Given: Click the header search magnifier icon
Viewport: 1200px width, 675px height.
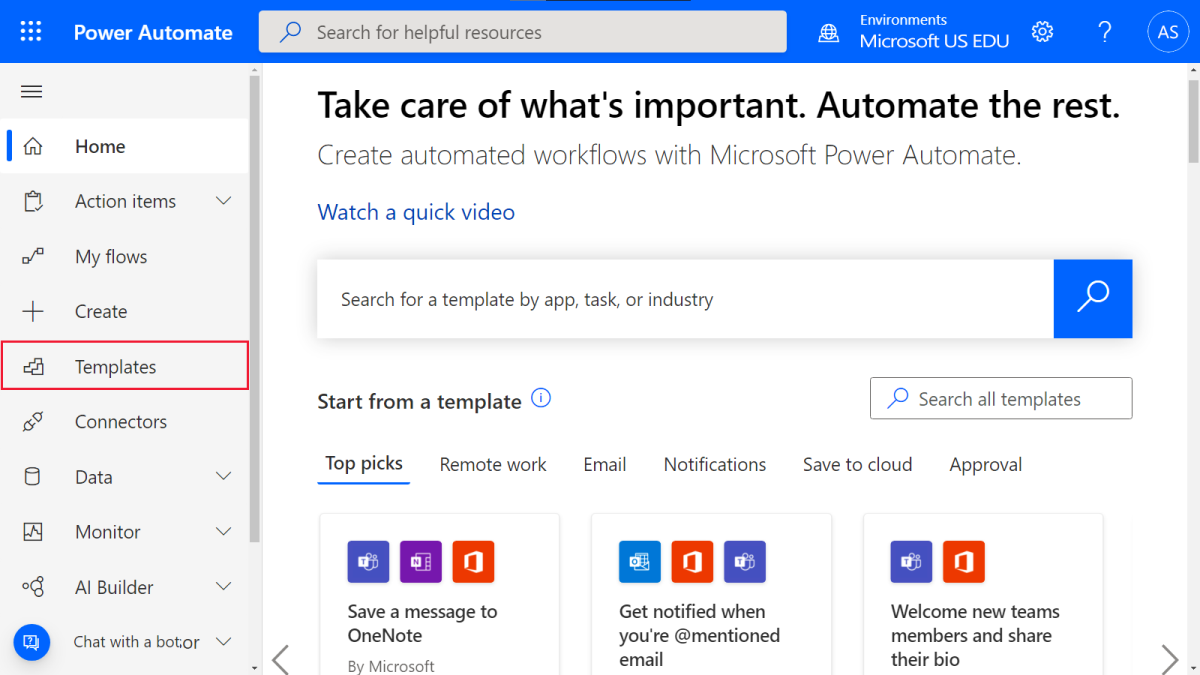Looking at the screenshot, I should 290,32.
